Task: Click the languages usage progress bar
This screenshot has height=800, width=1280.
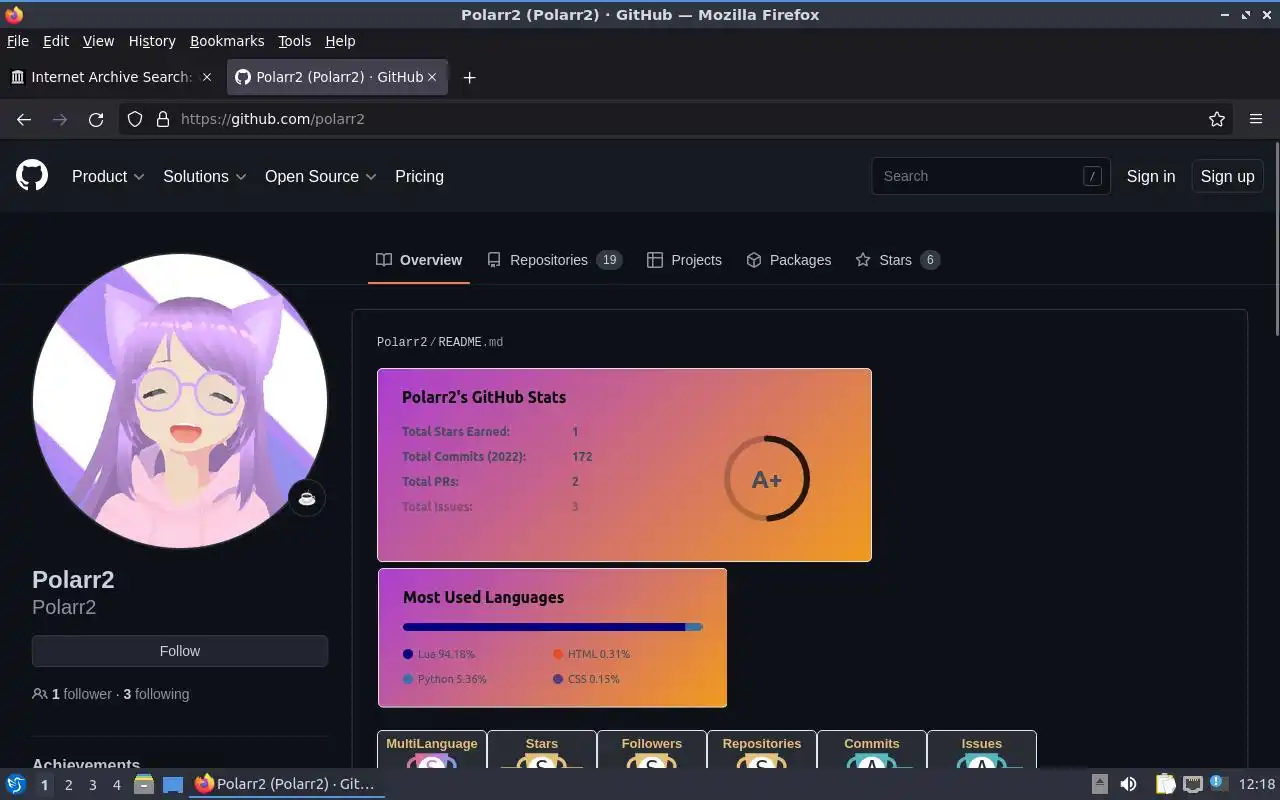Action: (553, 627)
